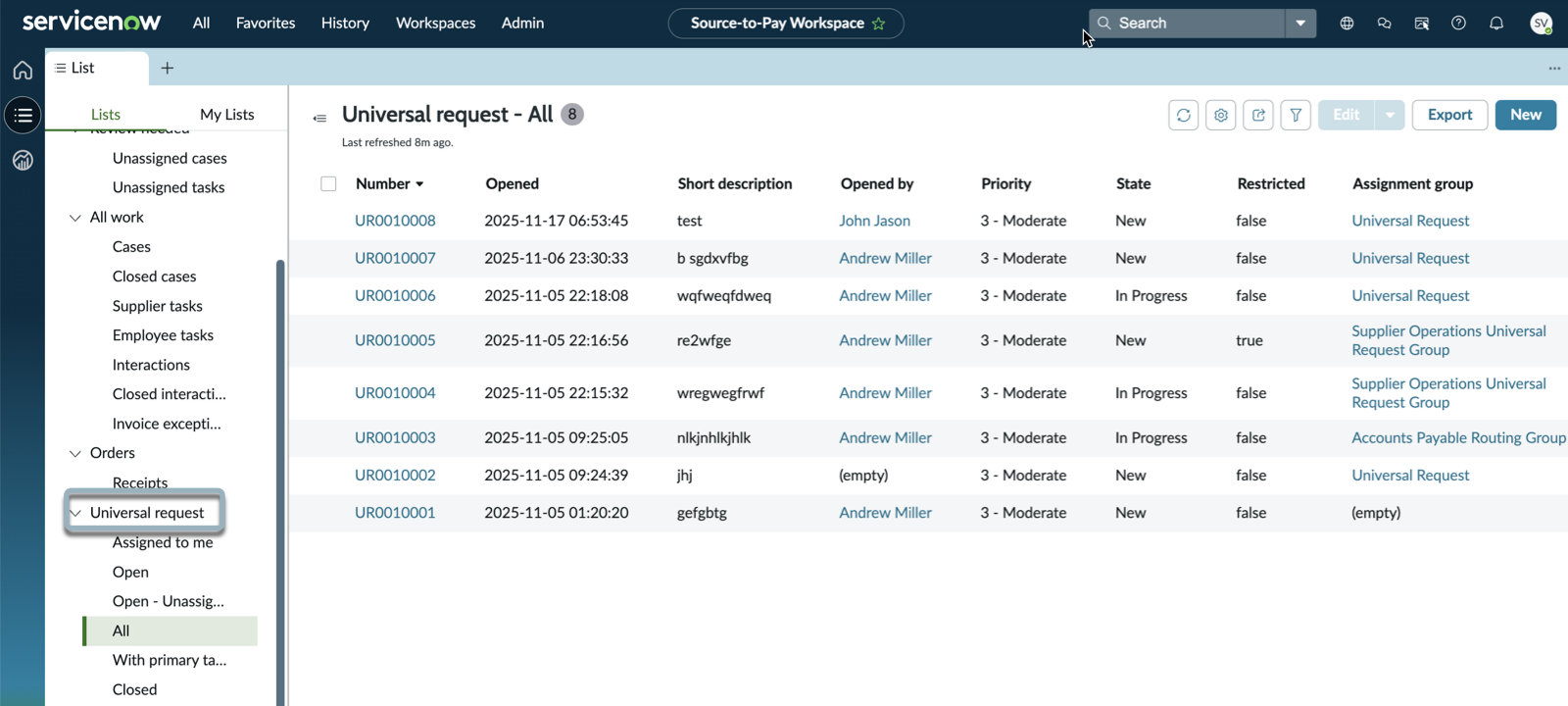Open record UR0010008

click(395, 221)
